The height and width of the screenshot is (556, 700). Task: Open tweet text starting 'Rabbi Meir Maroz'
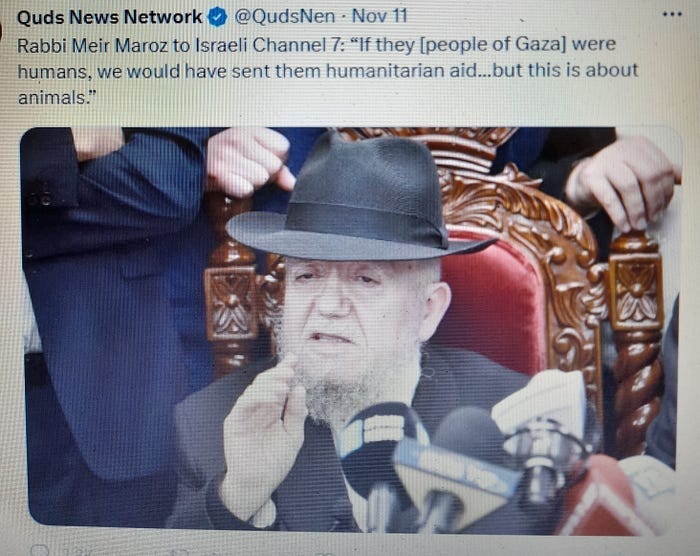[x=328, y=71]
